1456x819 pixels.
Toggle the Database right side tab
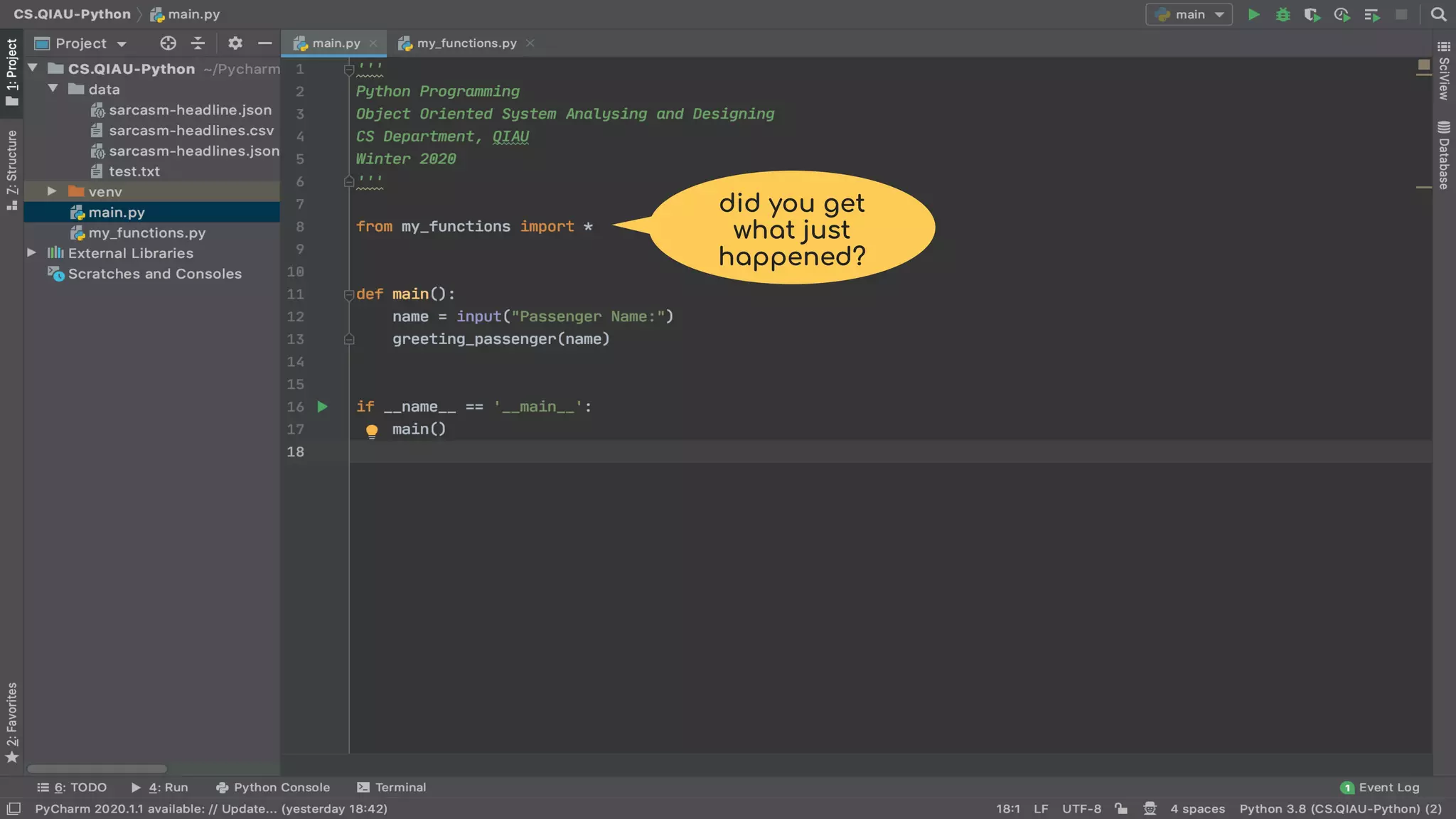(x=1443, y=155)
